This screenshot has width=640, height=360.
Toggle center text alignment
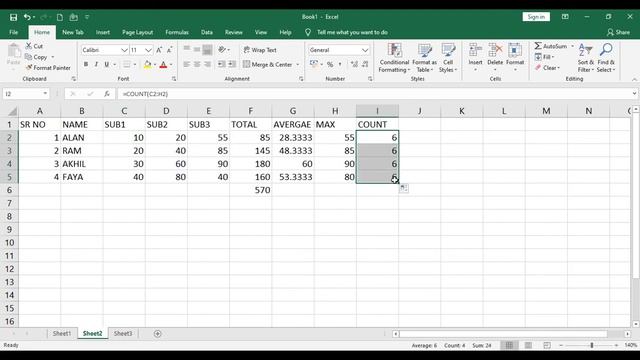197,64
